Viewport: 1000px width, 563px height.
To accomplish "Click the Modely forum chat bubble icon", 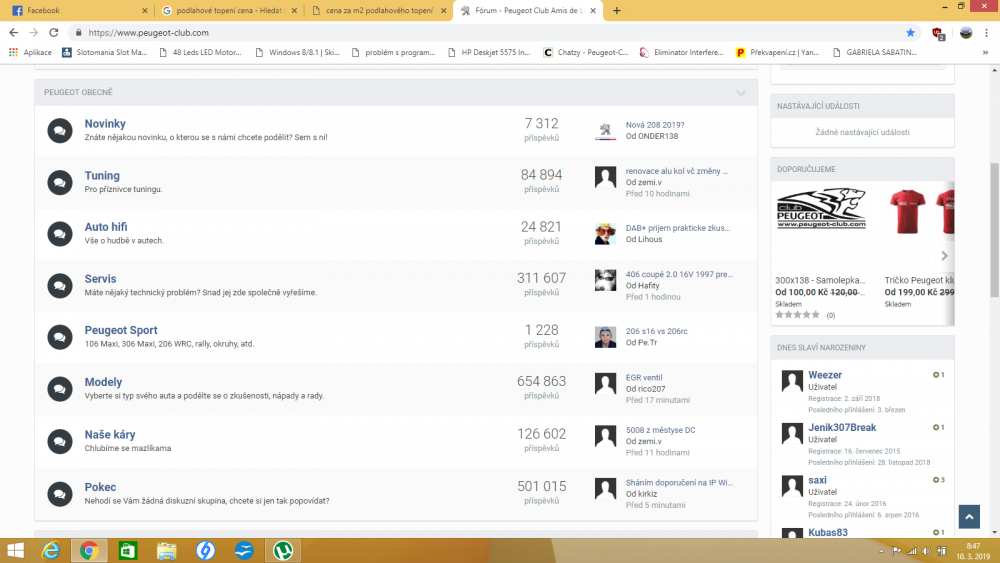I will pos(59,389).
